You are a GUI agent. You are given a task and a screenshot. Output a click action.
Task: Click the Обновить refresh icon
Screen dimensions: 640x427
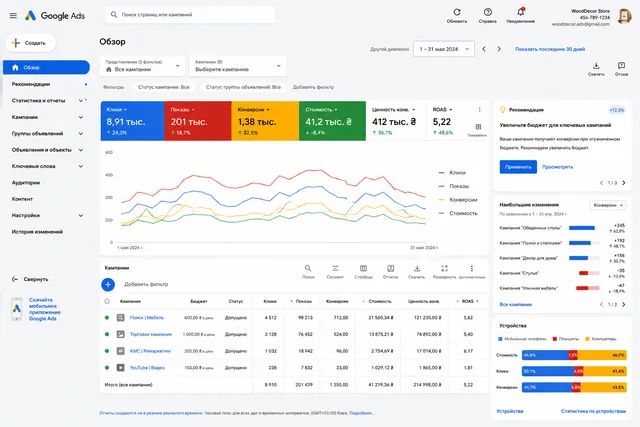(457, 12)
